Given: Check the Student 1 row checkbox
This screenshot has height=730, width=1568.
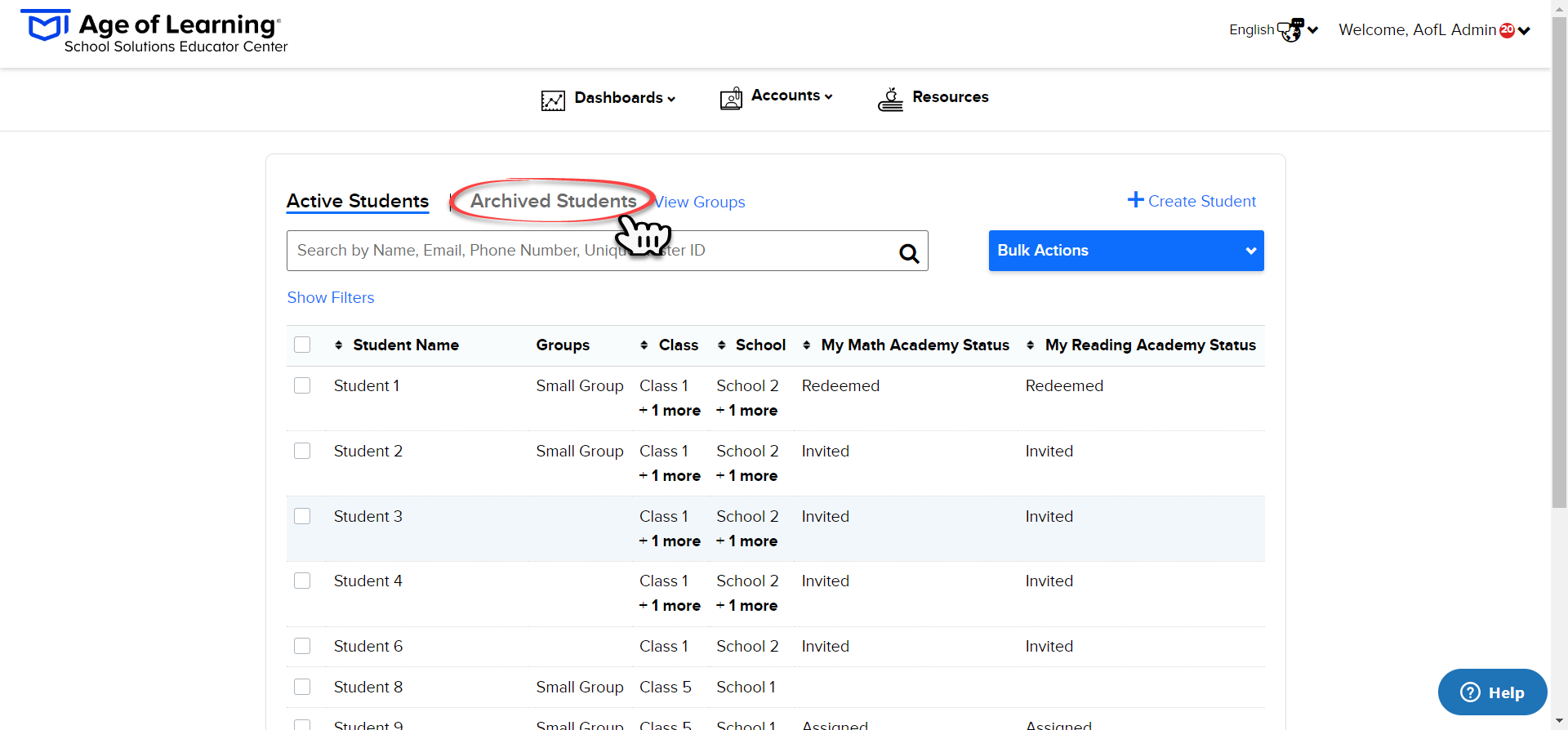Looking at the screenshot, I should (x=302, y=385).
